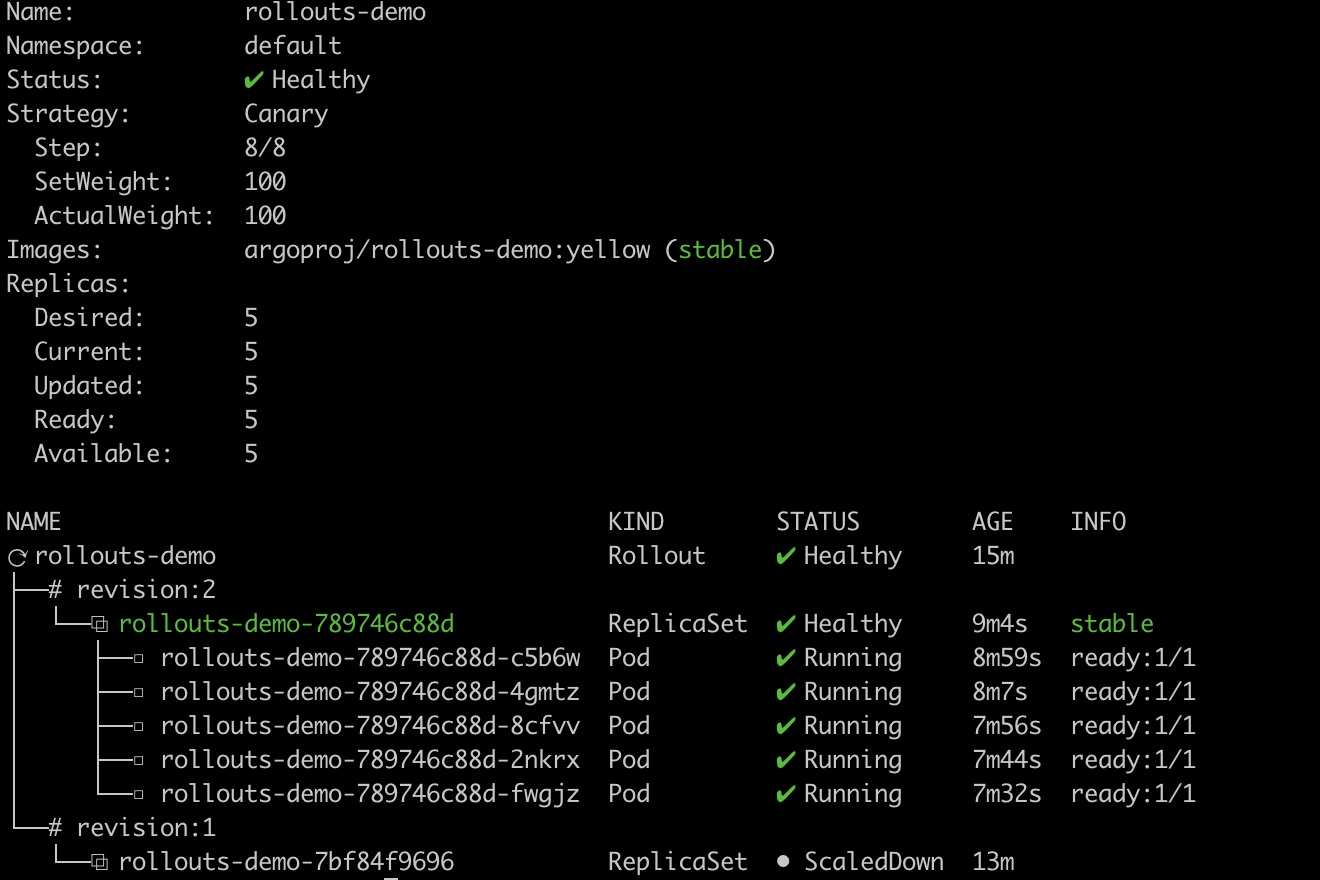Click the rollouts-demo-7bf84f9696 replicaset name
1320x880 pixels.
(x=287, y=862)
